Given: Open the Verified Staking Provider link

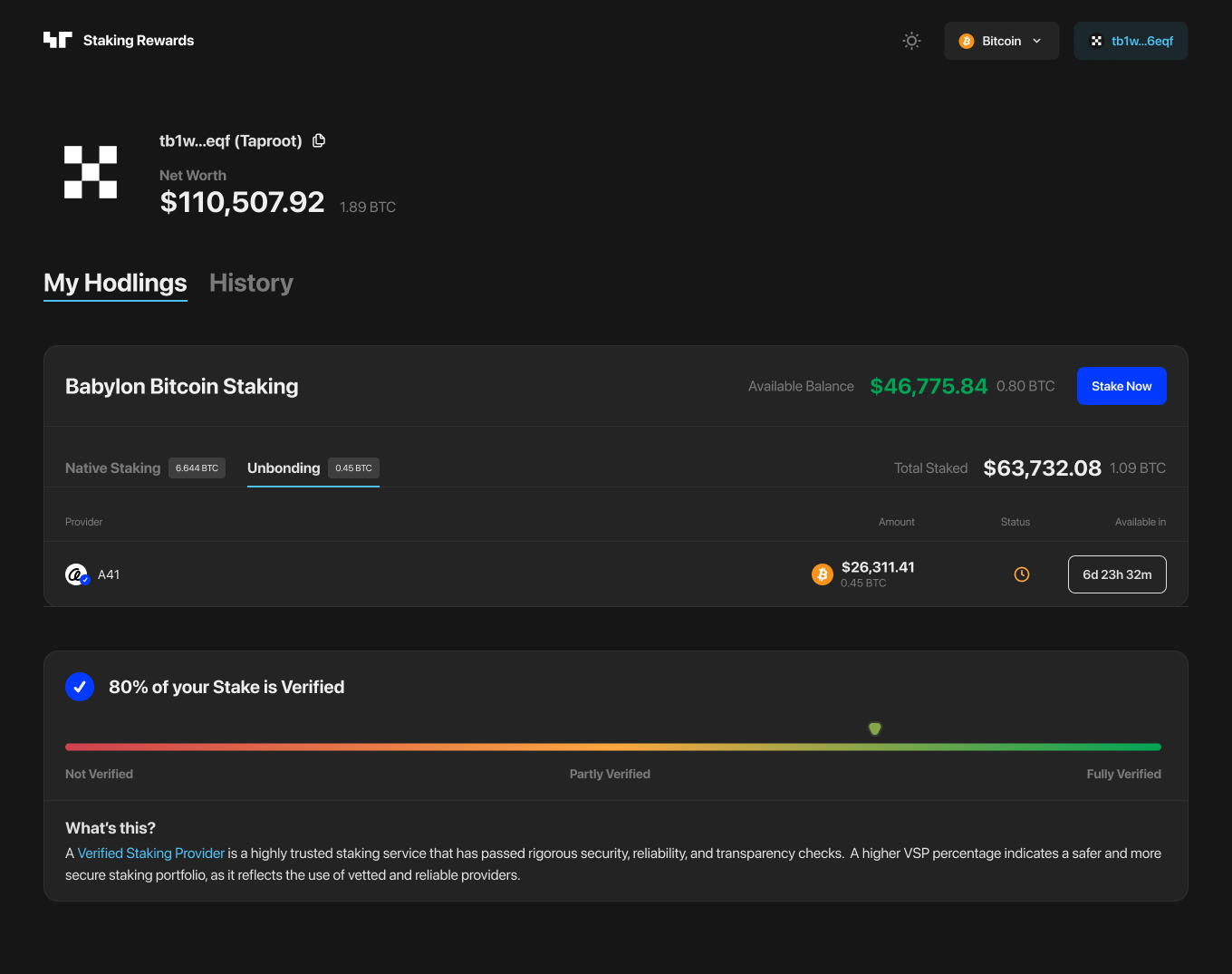Looking at the screenshot, I should click(x=151, y=853).
